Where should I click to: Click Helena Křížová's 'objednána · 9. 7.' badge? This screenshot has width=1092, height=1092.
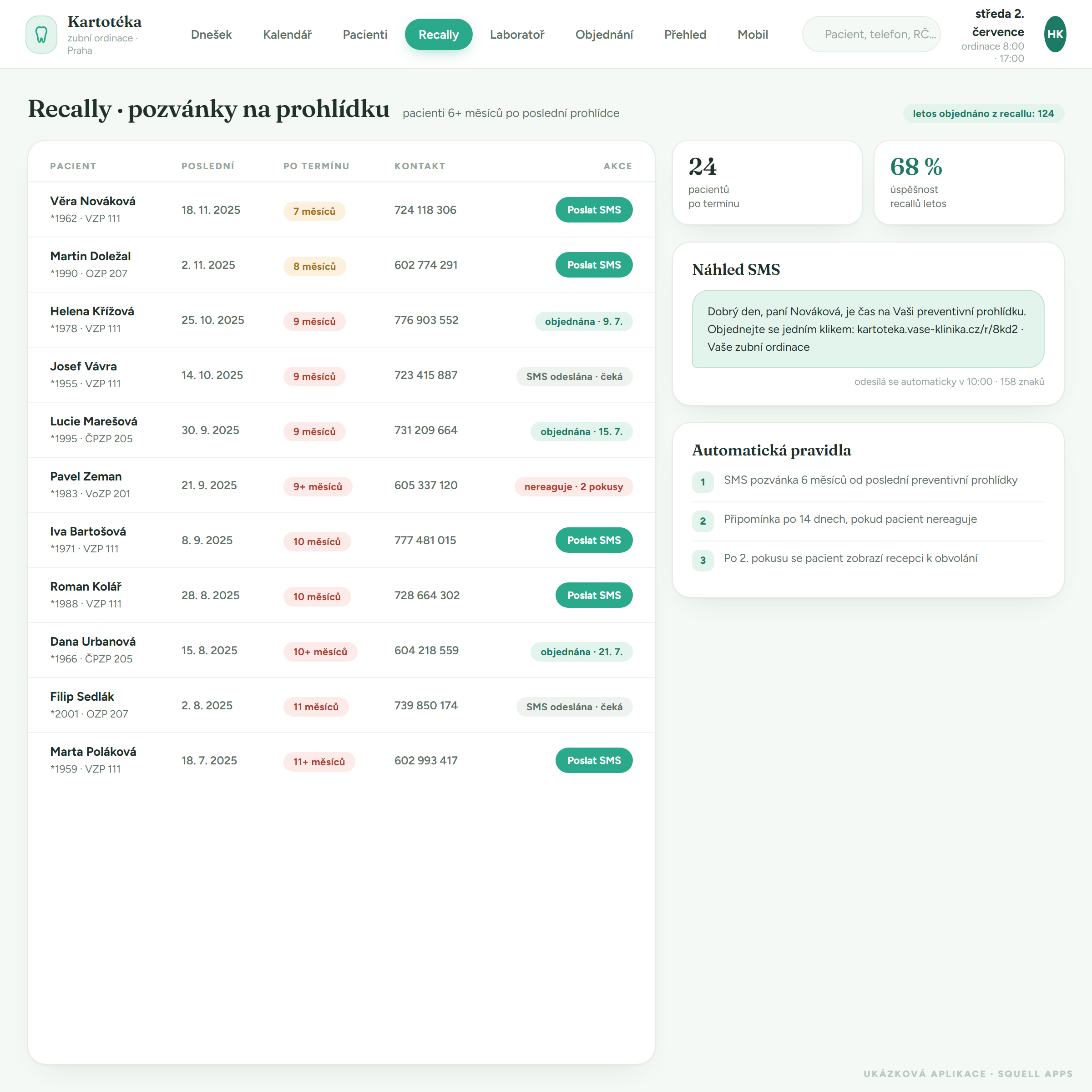pyautogui.click(x=583, y=322)
